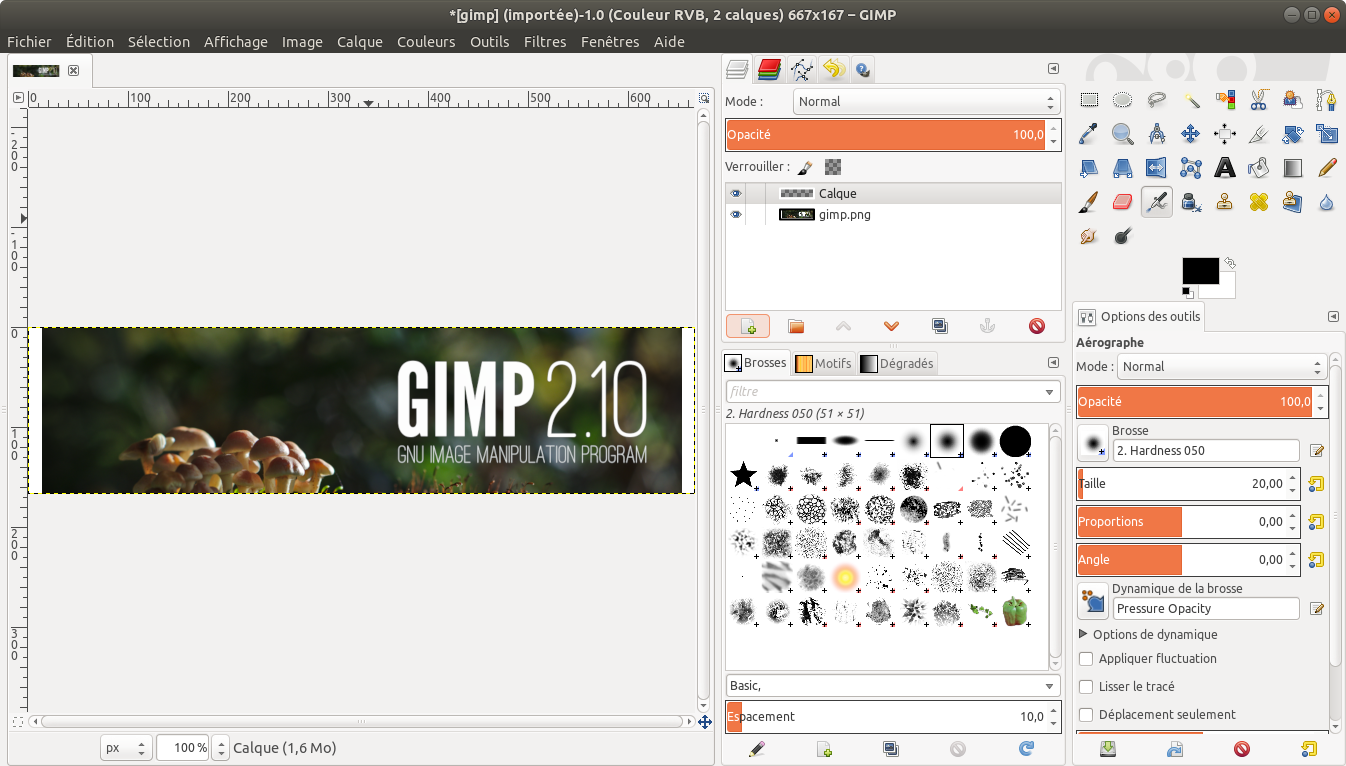
Task: Open the Filtres menu
Action: [545, 42]
